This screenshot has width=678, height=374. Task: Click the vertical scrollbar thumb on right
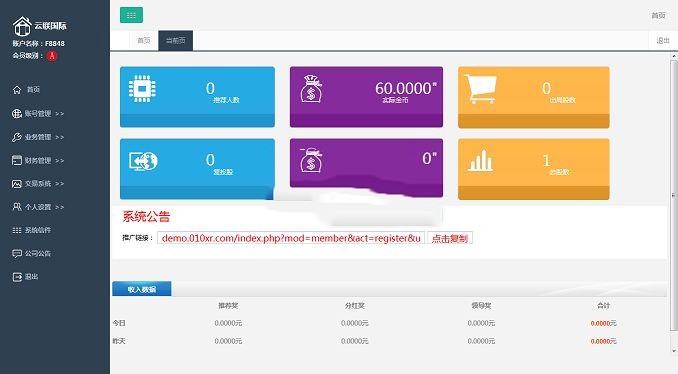674,195
